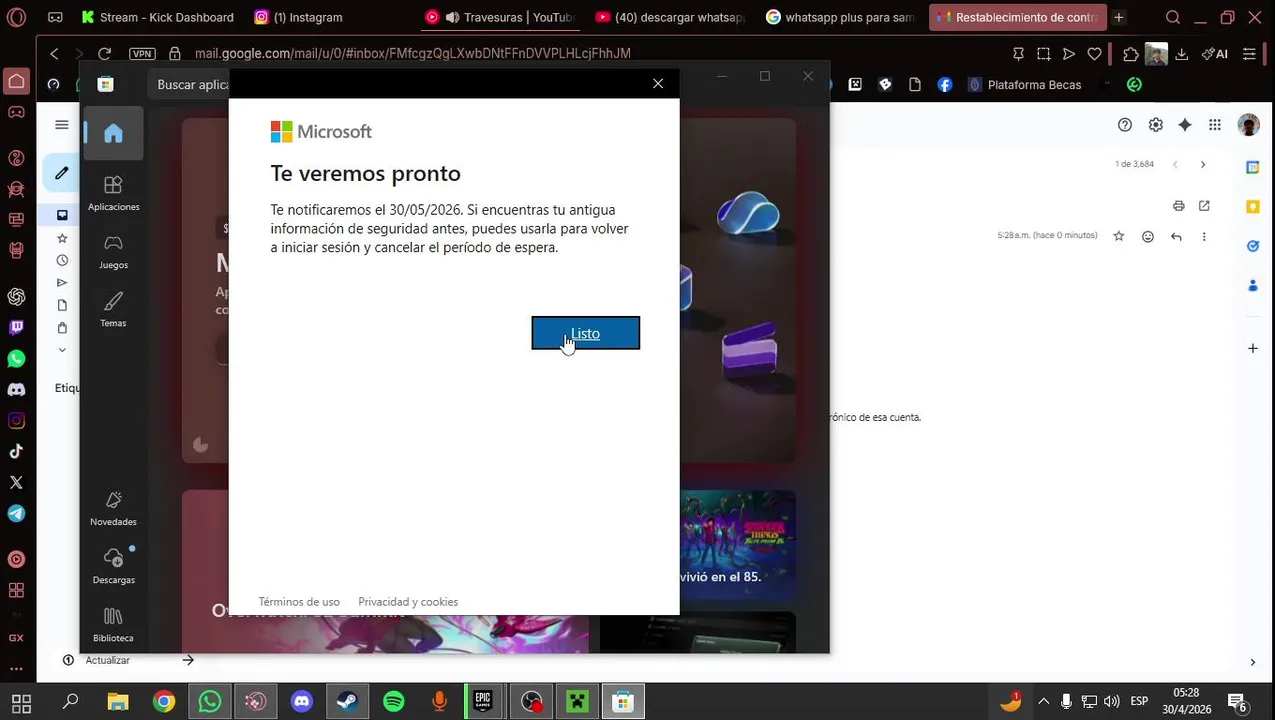Image resolution: width=1275 pixels, height=720 pixels.
Task: Open the Privacidad y cookies link
Action: click(408, 601)
